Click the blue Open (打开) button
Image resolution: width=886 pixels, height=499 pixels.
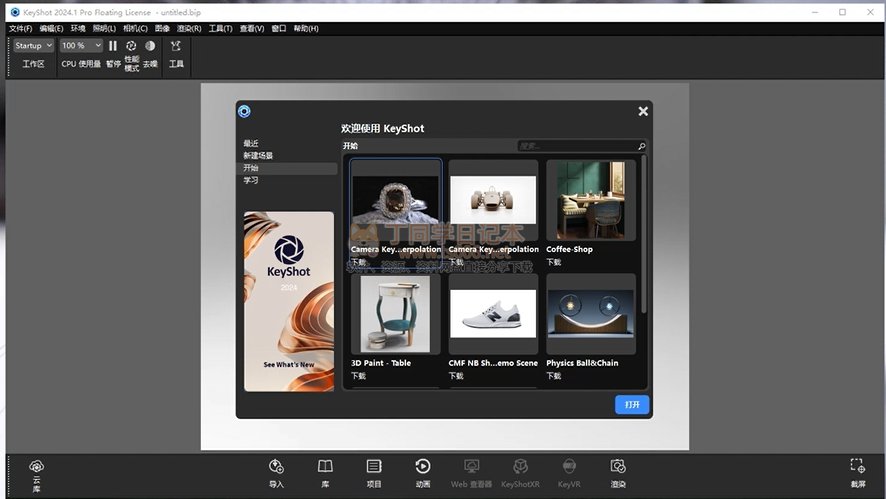click(632, 405)
